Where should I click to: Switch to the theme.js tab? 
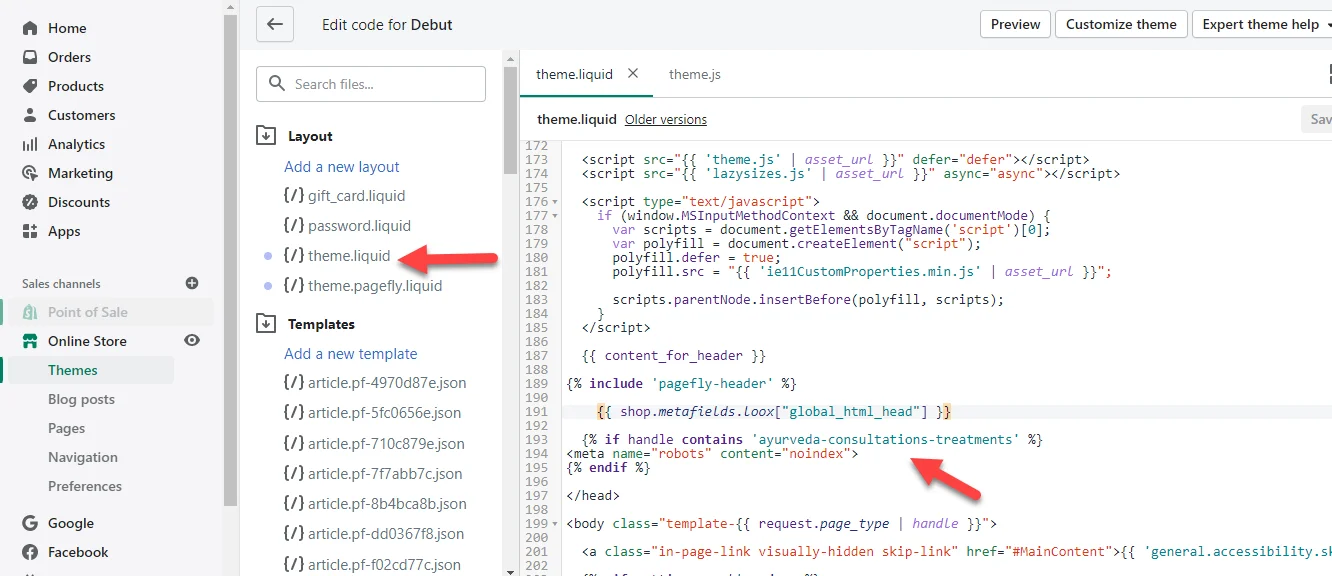[x=695, y=74]
